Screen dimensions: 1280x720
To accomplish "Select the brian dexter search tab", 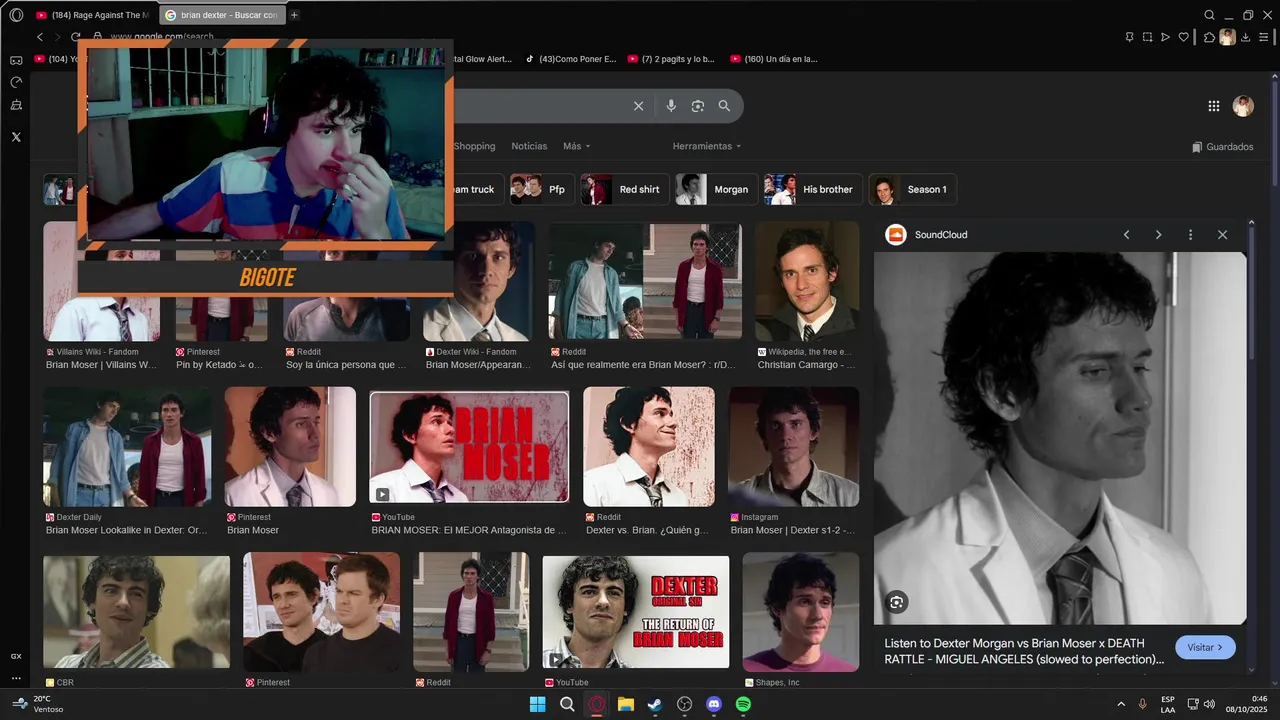I will click(222, 15).
